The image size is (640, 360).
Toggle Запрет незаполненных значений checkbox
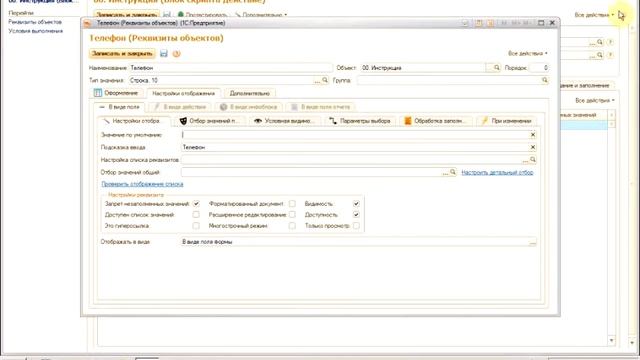[196, 203]
